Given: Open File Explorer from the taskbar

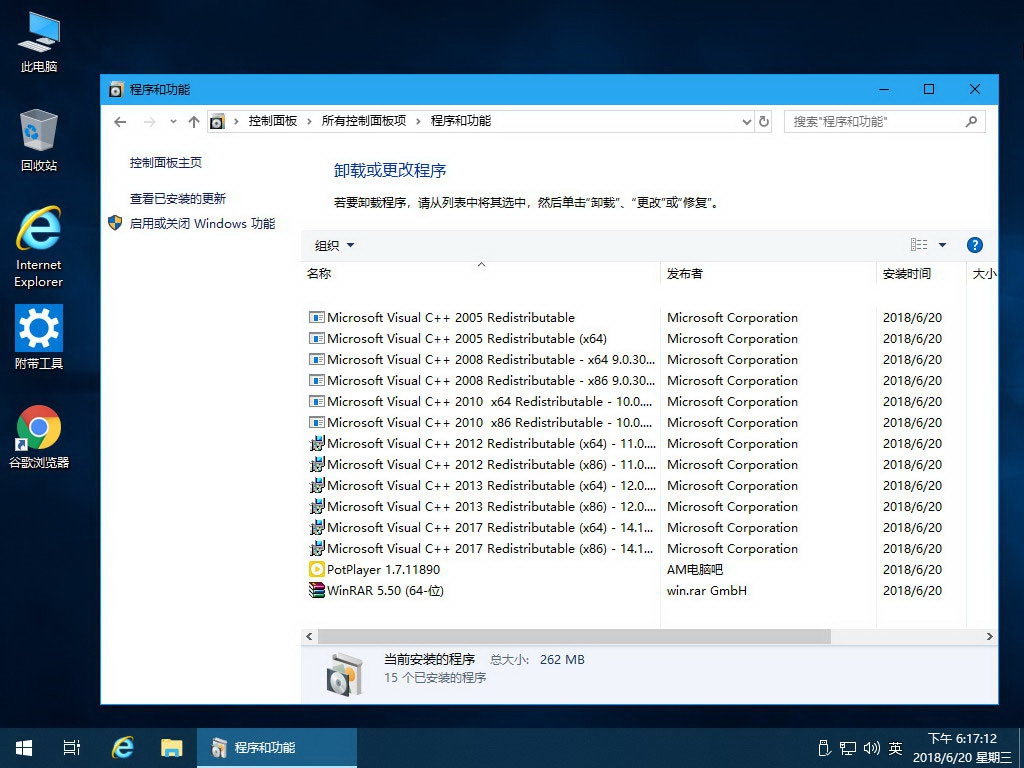Looking at the screenshot, I should click(x=172, y=748).
